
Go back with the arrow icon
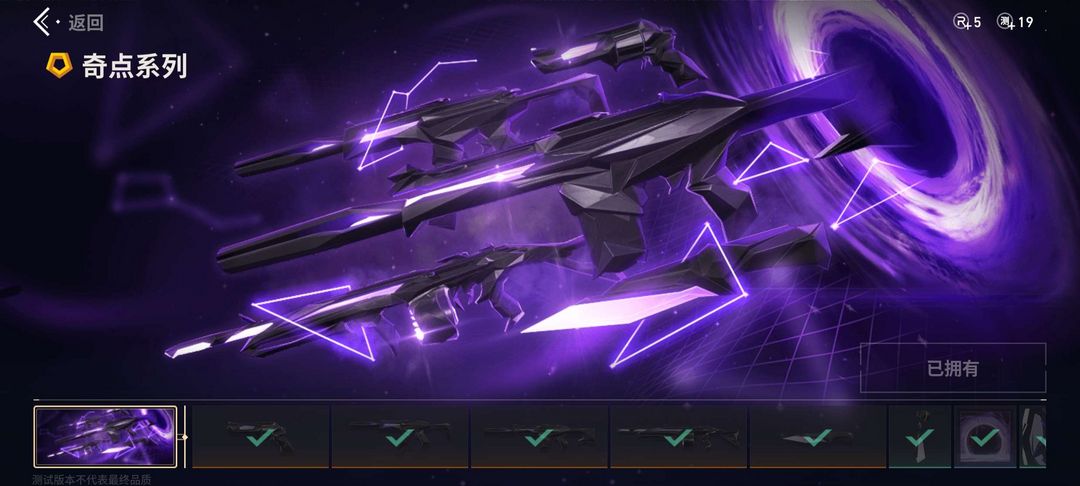coord(43,22)
